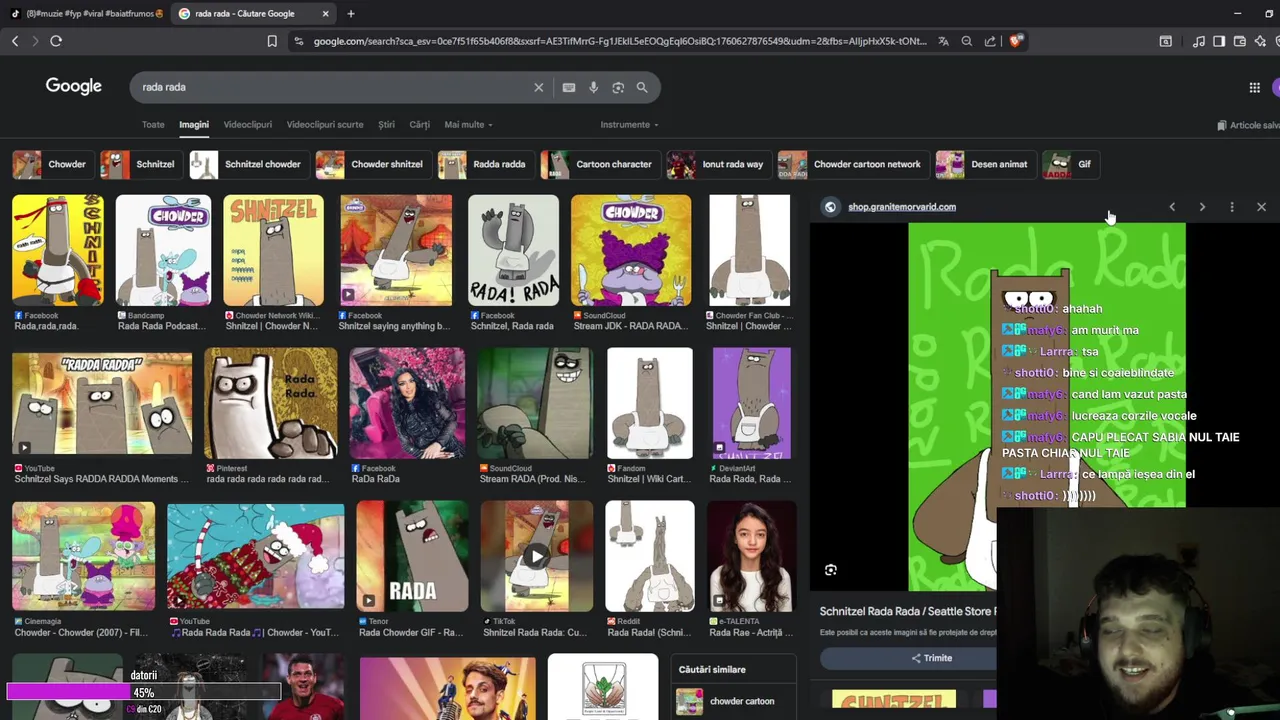Open the 'Rada Rada Podcast' Bandcamp thumbnail

[x=163, y=250]
